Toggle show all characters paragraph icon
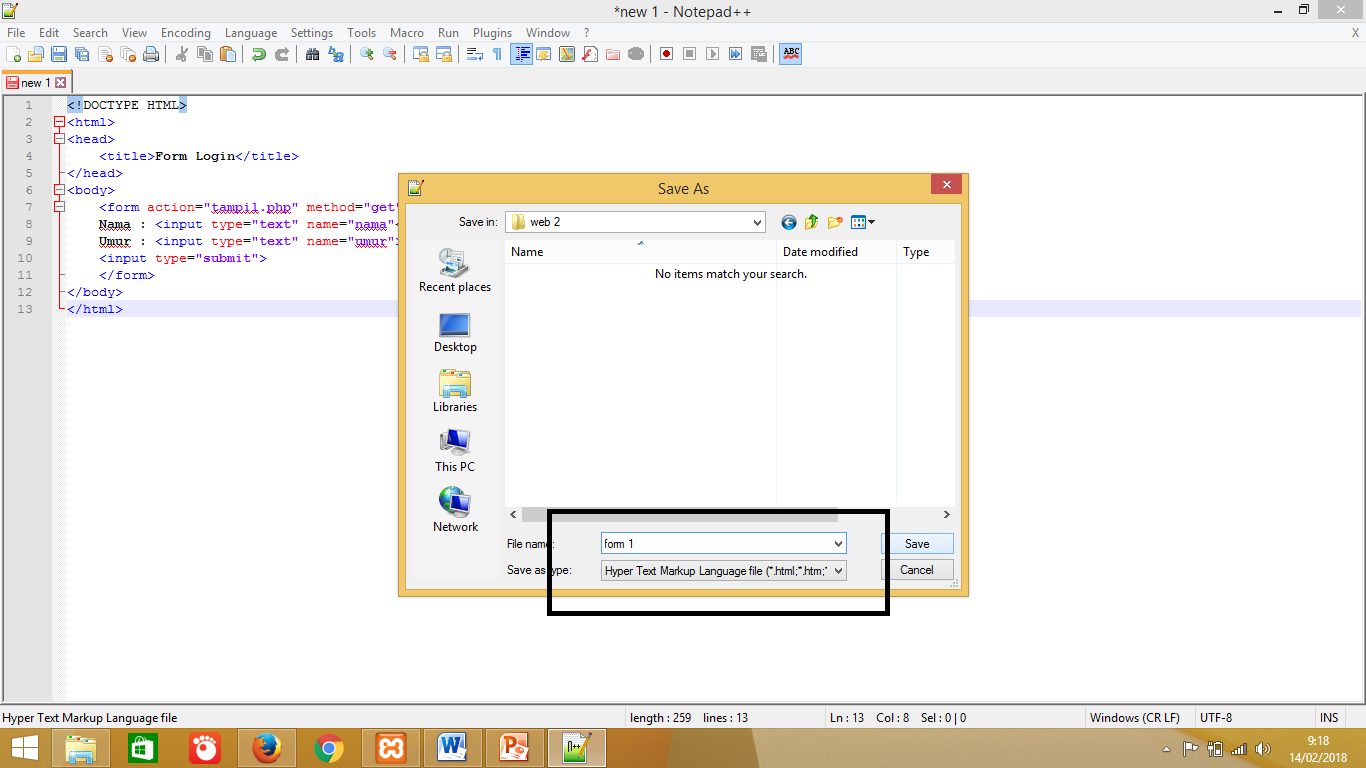This screenshot has width=1366, height=768. (x=498, y=54)
